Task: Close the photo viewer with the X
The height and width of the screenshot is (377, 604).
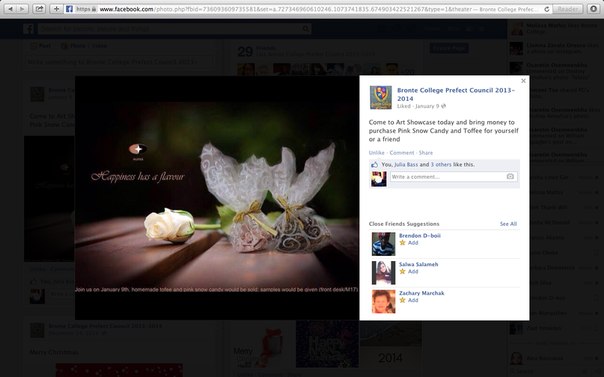Action: [523, 80]
